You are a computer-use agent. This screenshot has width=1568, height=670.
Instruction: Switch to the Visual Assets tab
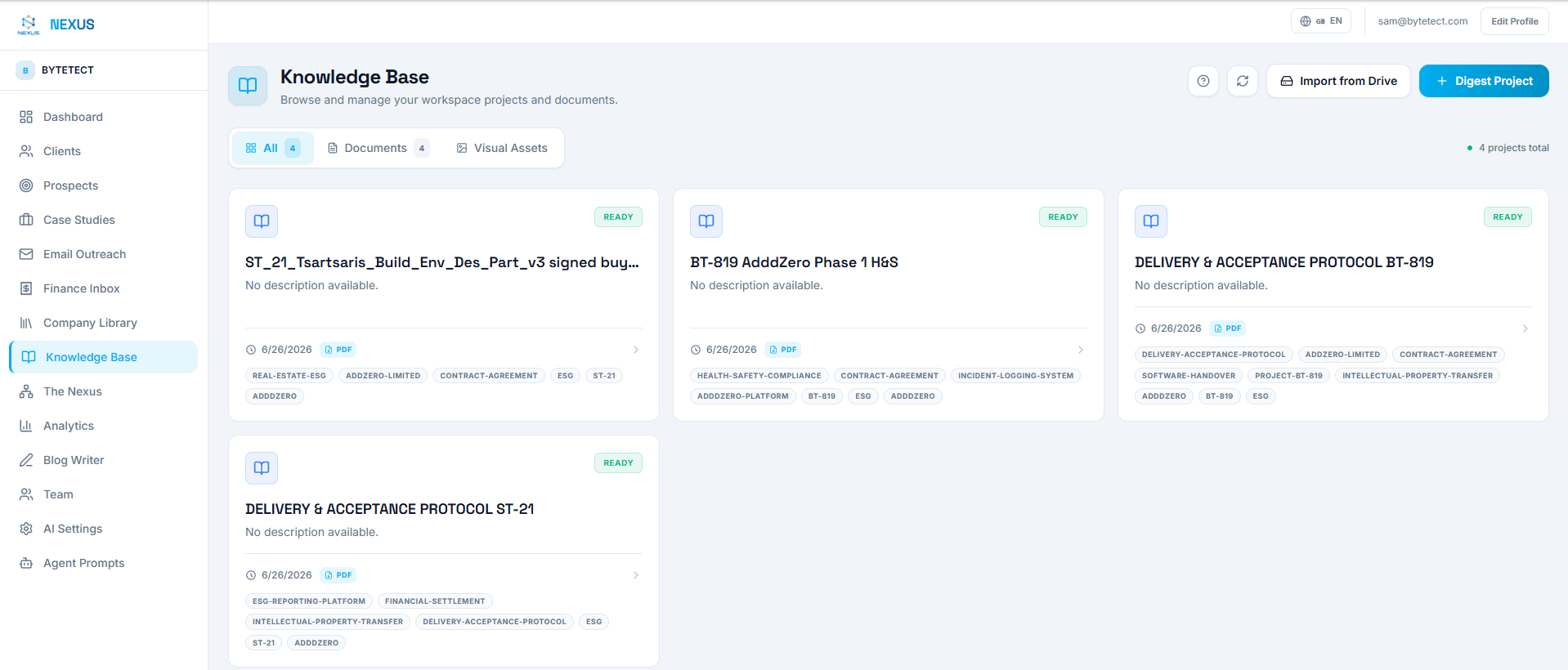(502, 148)
